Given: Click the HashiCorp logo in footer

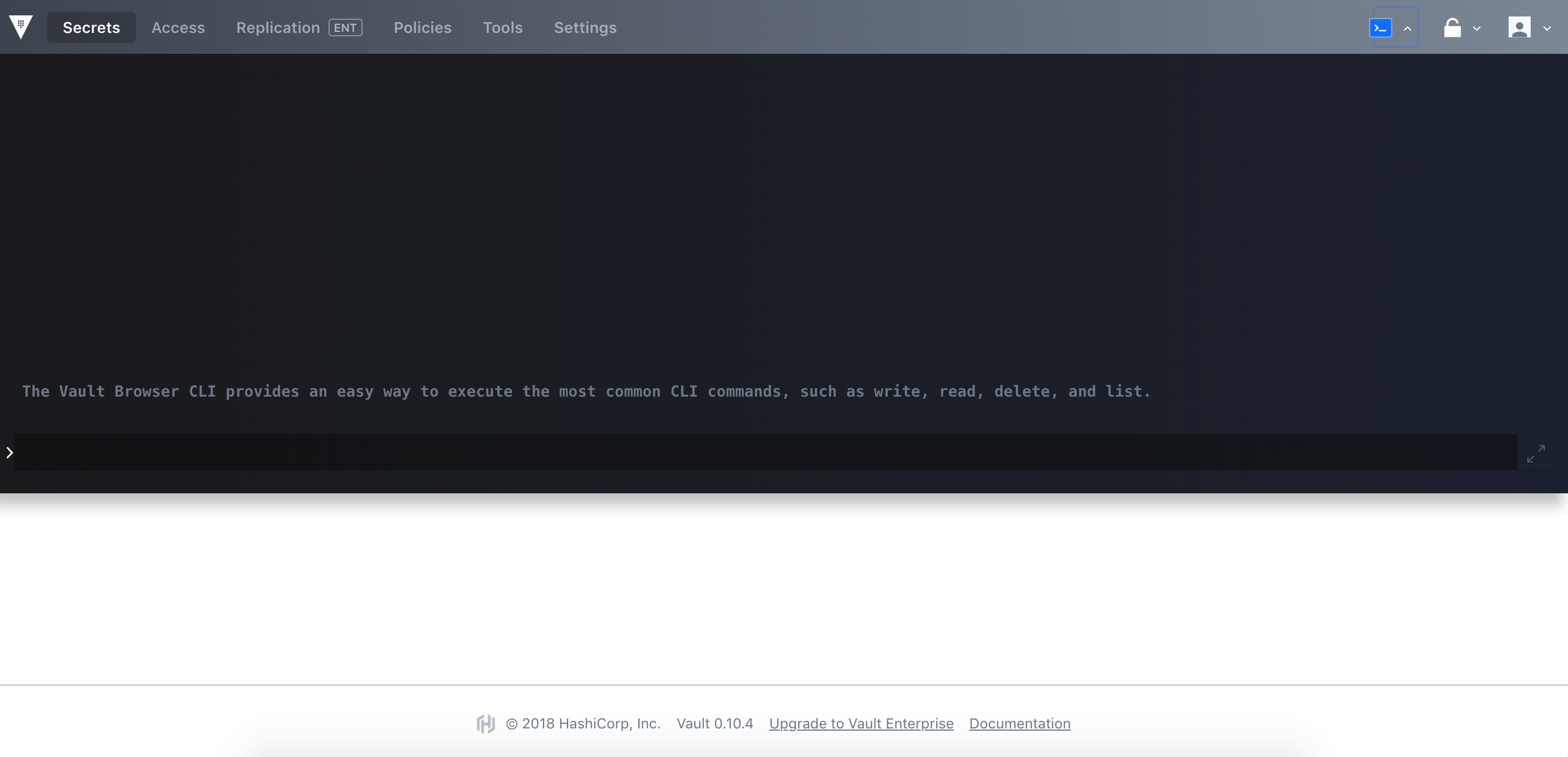Looking at the screenshot, I should (x=486, y=723).
